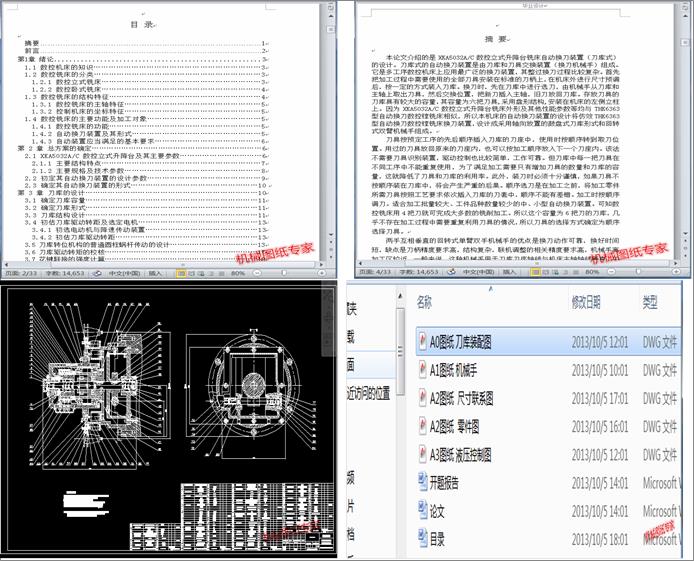Zoom in button in page 4/33 Word window
The width and height of the screenshot is (694, 561).
click(x=677, y=272)
